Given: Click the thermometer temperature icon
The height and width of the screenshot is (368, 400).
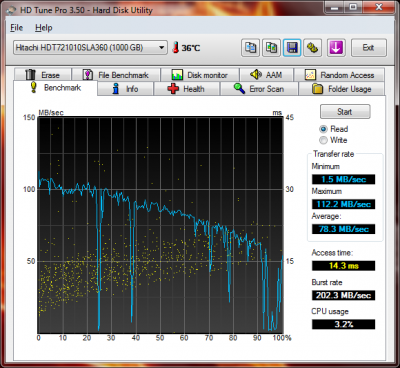Looking at the screenshot, I should point(175,47).
